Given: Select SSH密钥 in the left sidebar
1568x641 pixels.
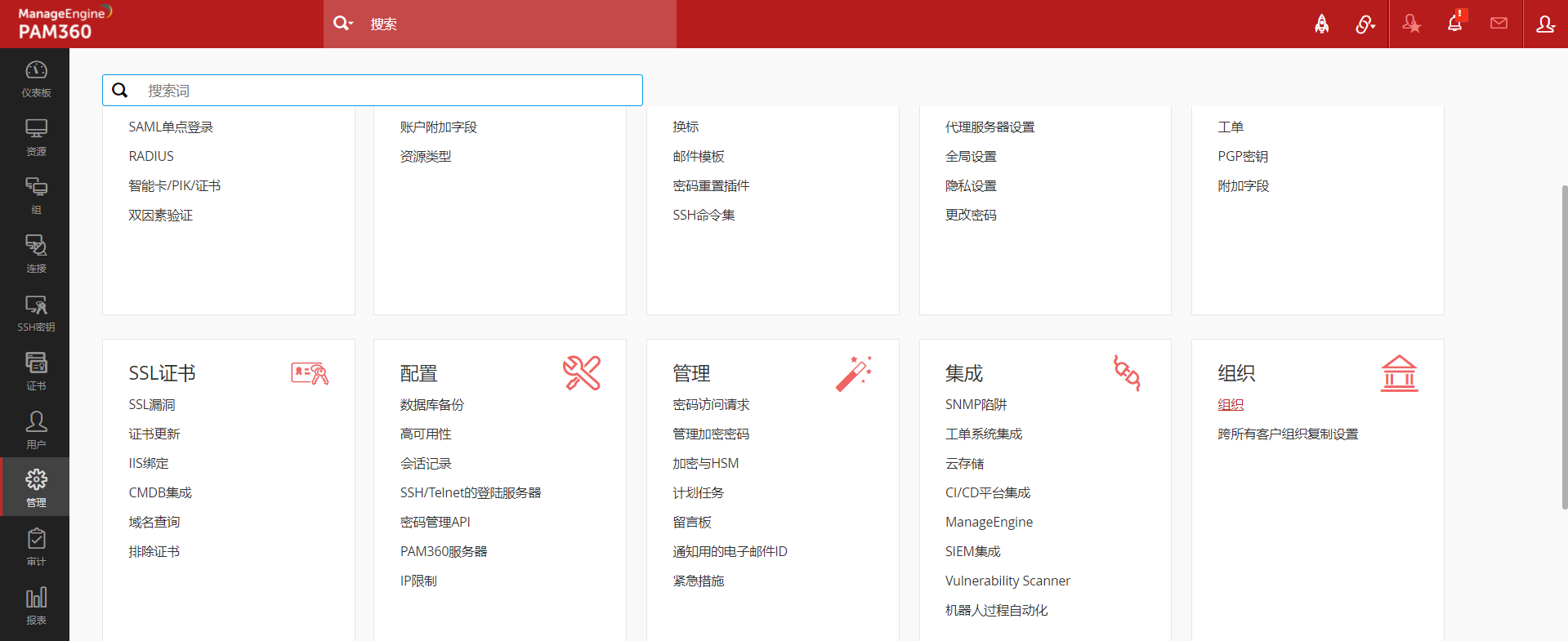Looking at the screenshot, I should (36, 313).
